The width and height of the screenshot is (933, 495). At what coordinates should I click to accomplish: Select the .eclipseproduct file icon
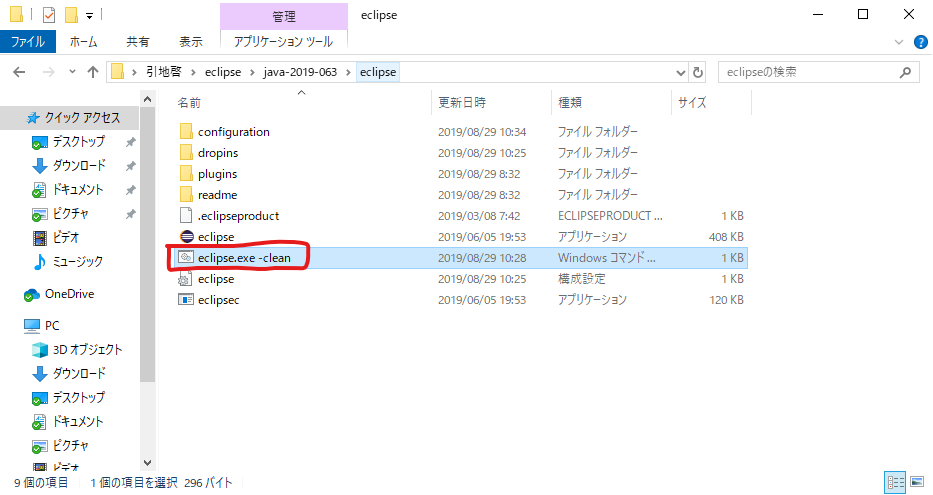click(186, 215)
